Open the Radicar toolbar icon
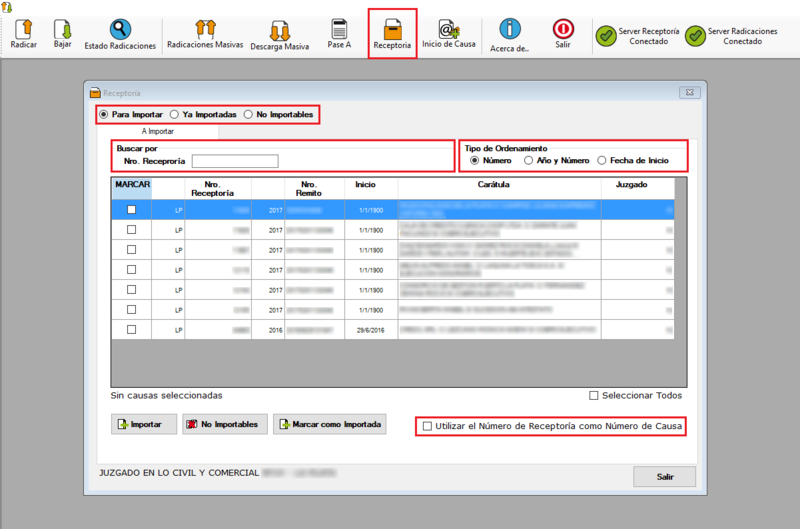This screenshot has height=529, width=800. [x=23, y=30]
